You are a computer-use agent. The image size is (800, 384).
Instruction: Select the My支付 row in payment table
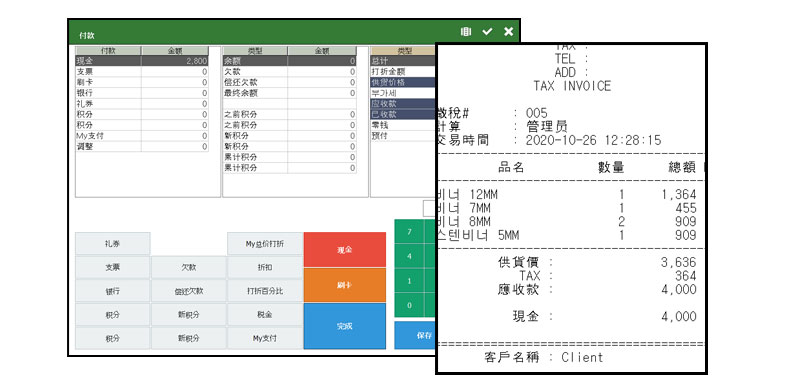[142, 136]
